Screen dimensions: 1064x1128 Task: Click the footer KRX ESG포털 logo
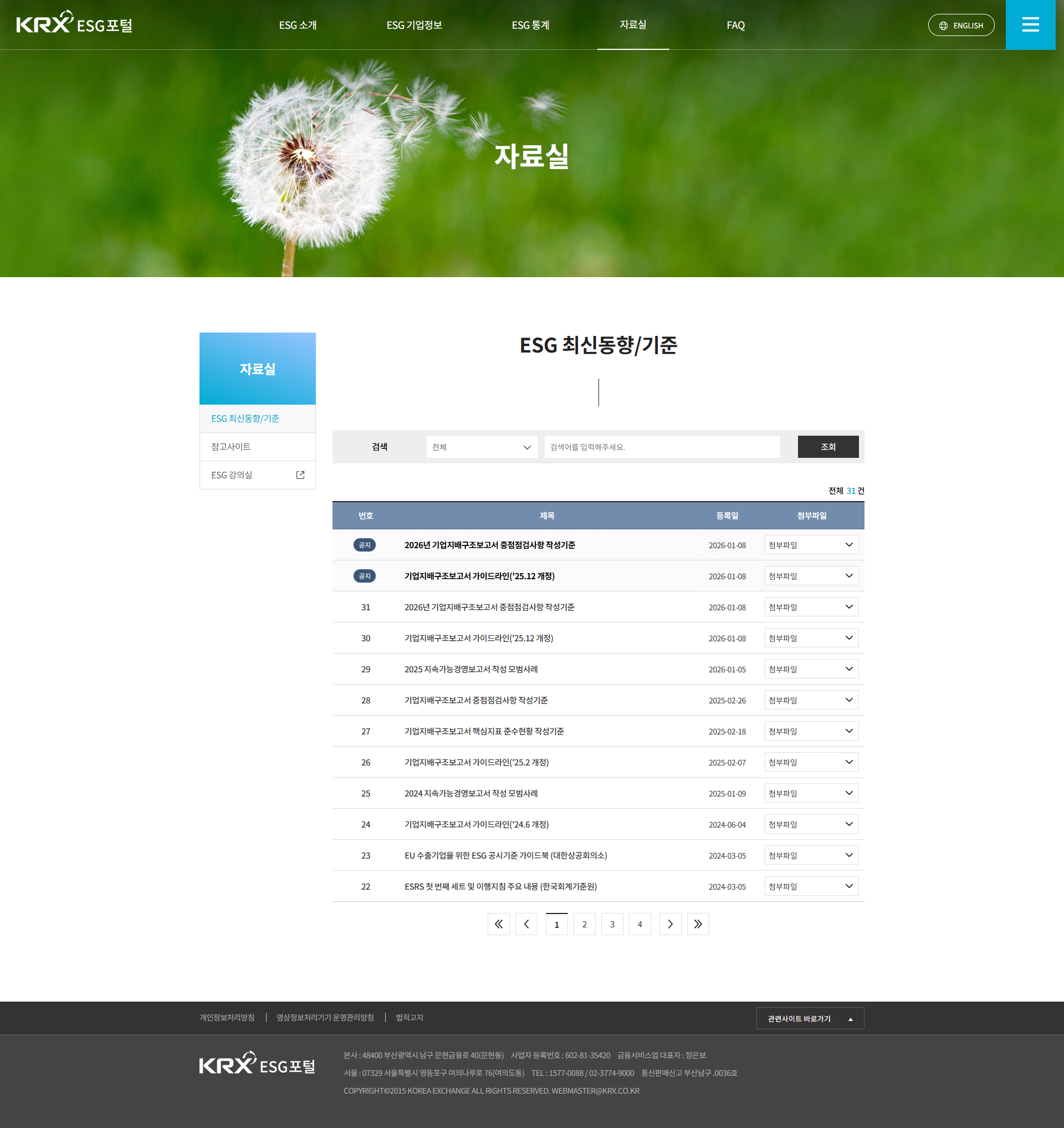point(257,1064)
